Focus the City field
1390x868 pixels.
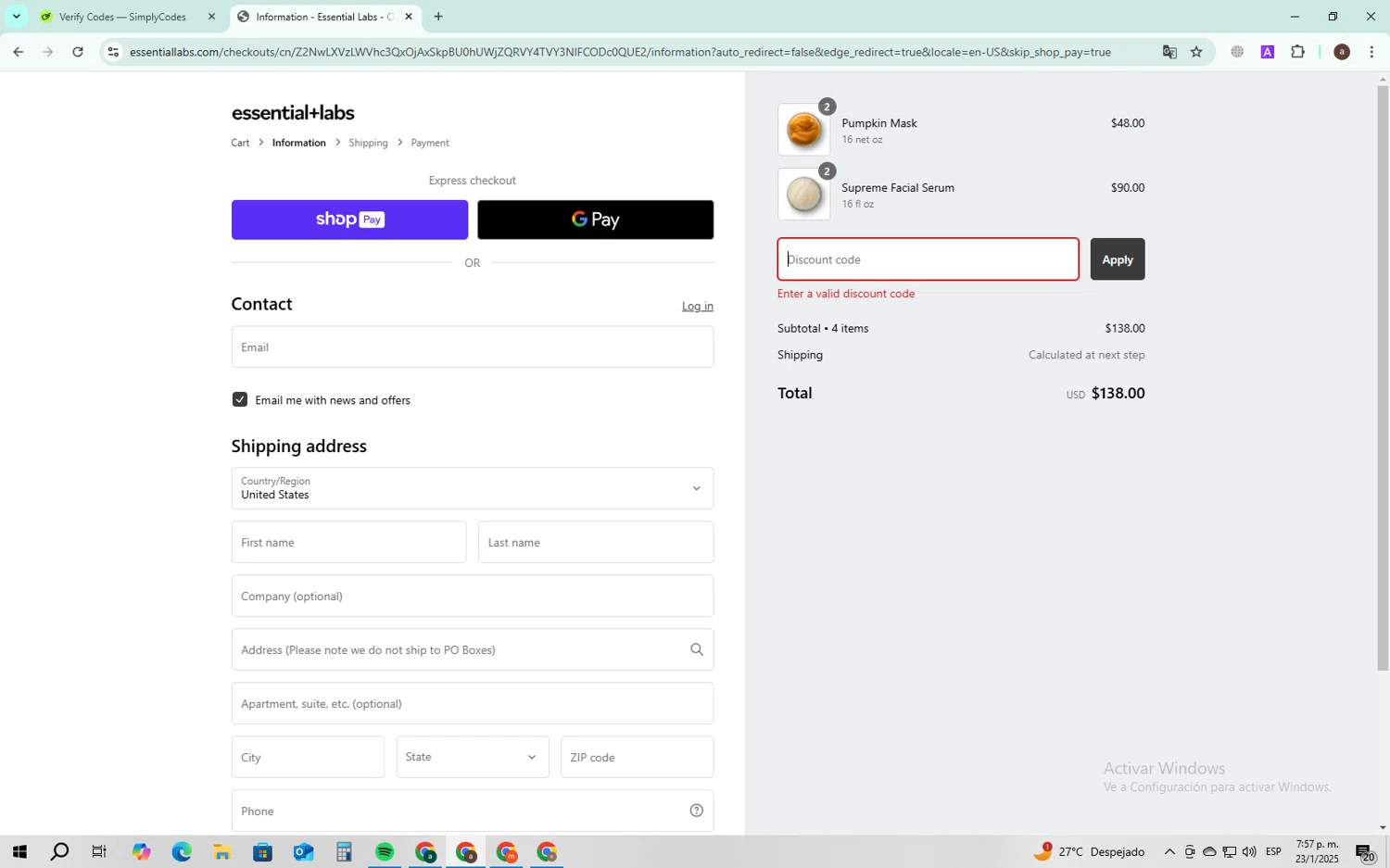(x=308, y=757)
